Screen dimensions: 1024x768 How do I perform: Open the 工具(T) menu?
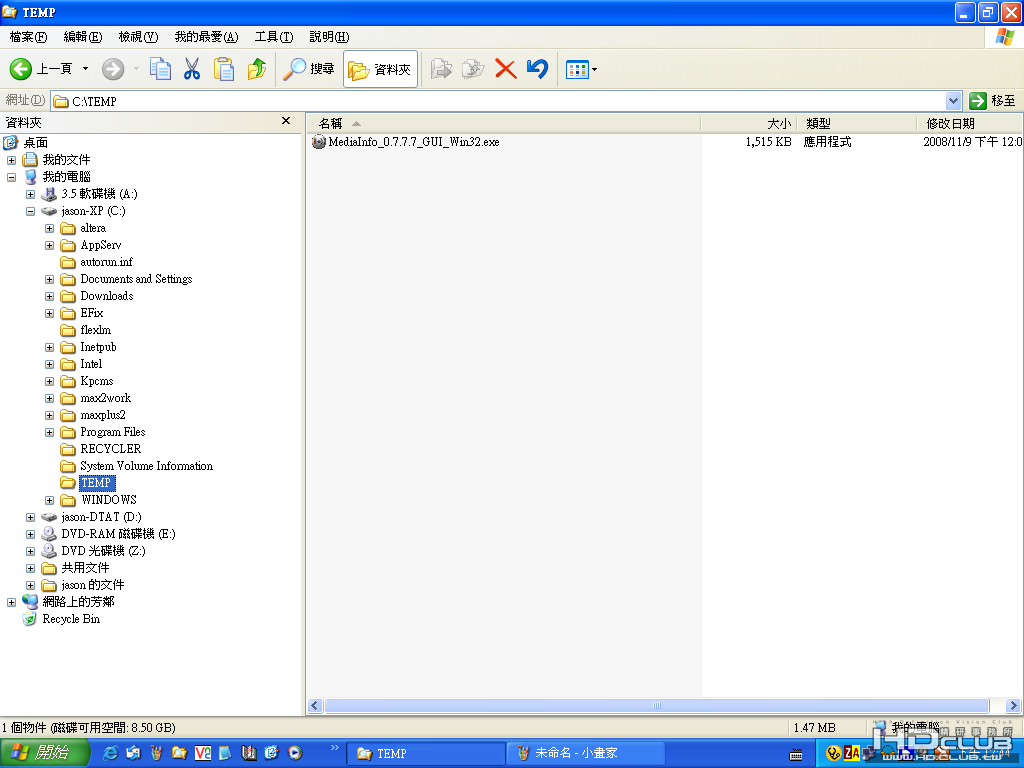coord(274,37)
